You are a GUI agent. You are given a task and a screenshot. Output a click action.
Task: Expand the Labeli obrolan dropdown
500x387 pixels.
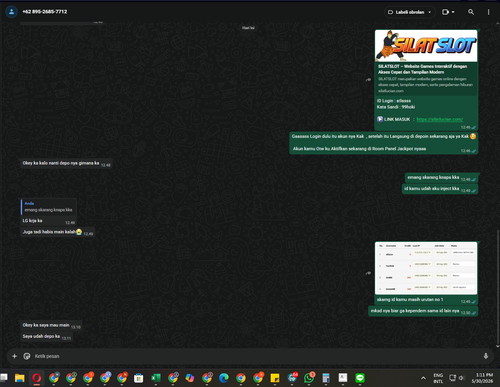click(x=410, y=12)
